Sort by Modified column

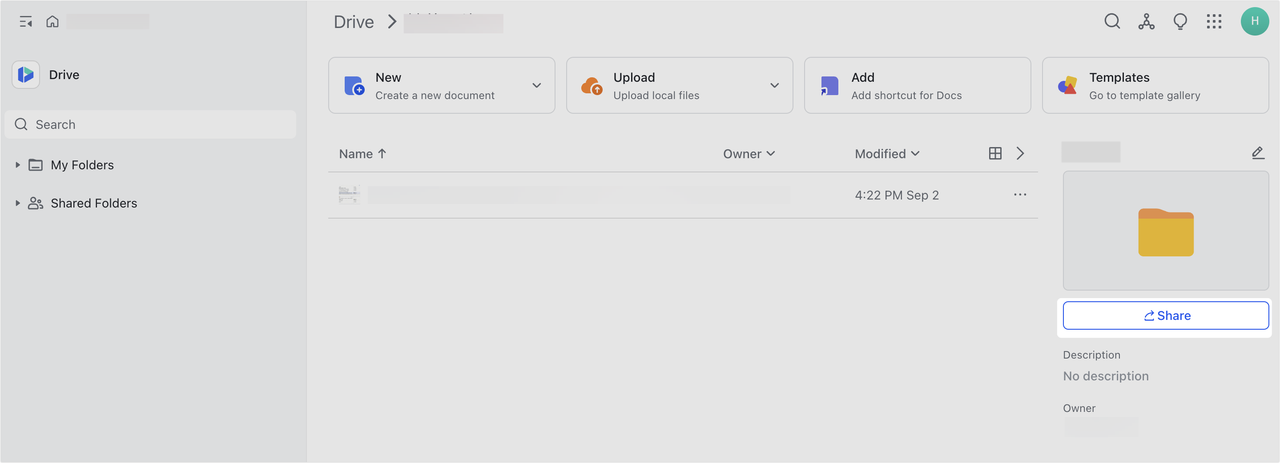[886, 154]
